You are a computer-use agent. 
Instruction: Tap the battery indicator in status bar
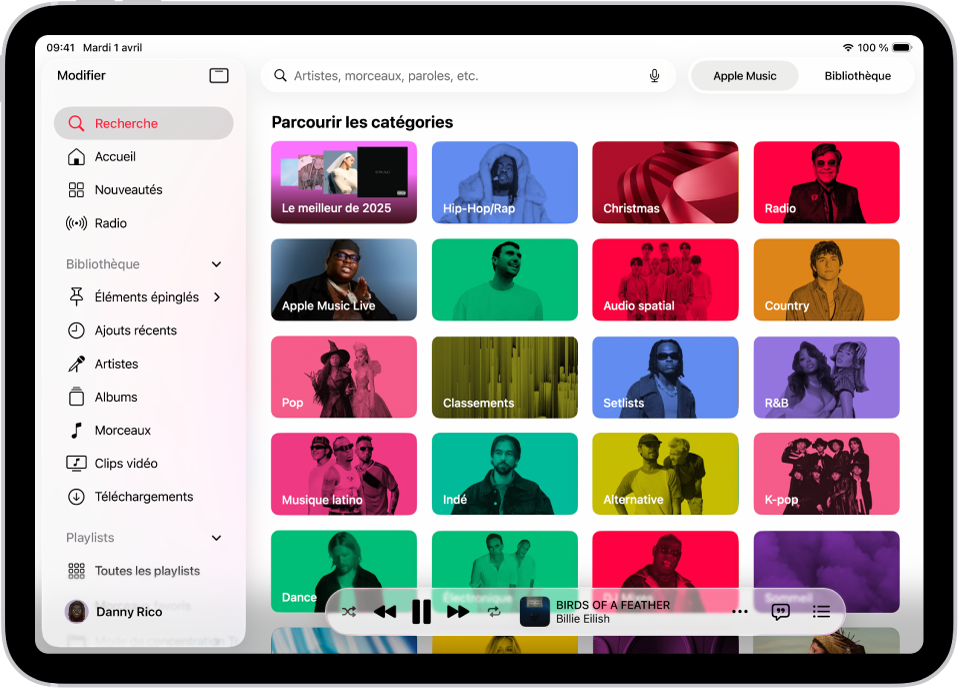coord(902,47)
